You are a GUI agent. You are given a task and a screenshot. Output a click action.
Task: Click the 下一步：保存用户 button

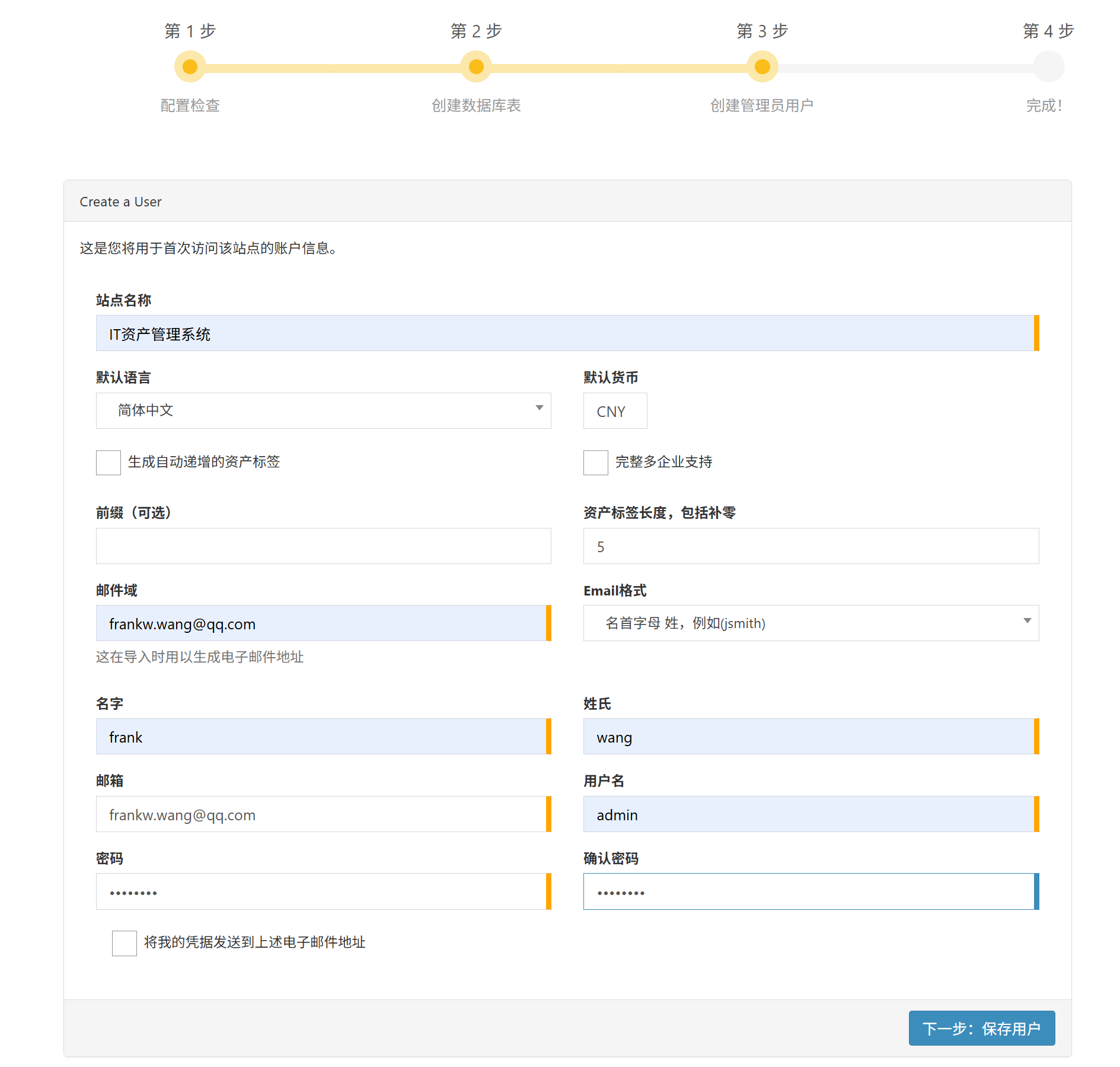(x=981, y=1028)
